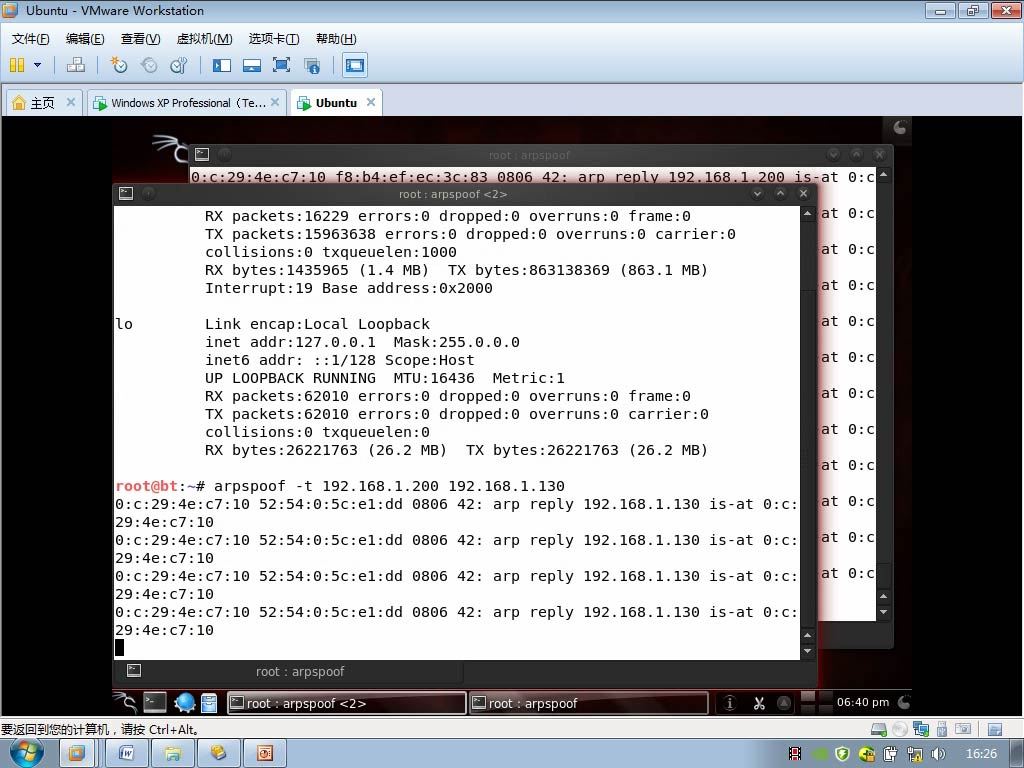Open the snapshot manager
This screenshot has height=768, width=1024.
click(x=178, y=65)
